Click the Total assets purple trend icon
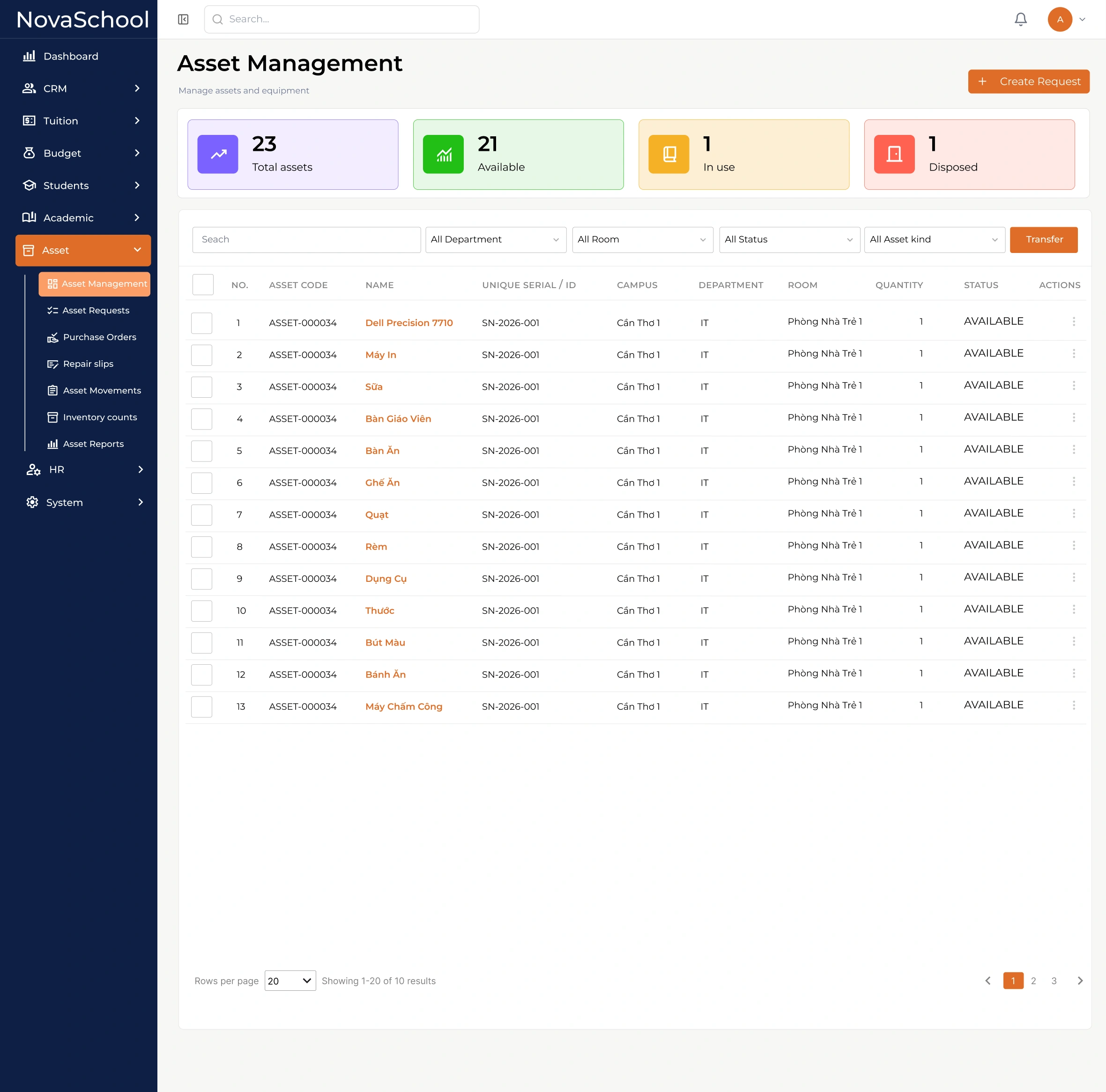This screenshot has width=1106, height=1092. (x=218, y=154)
